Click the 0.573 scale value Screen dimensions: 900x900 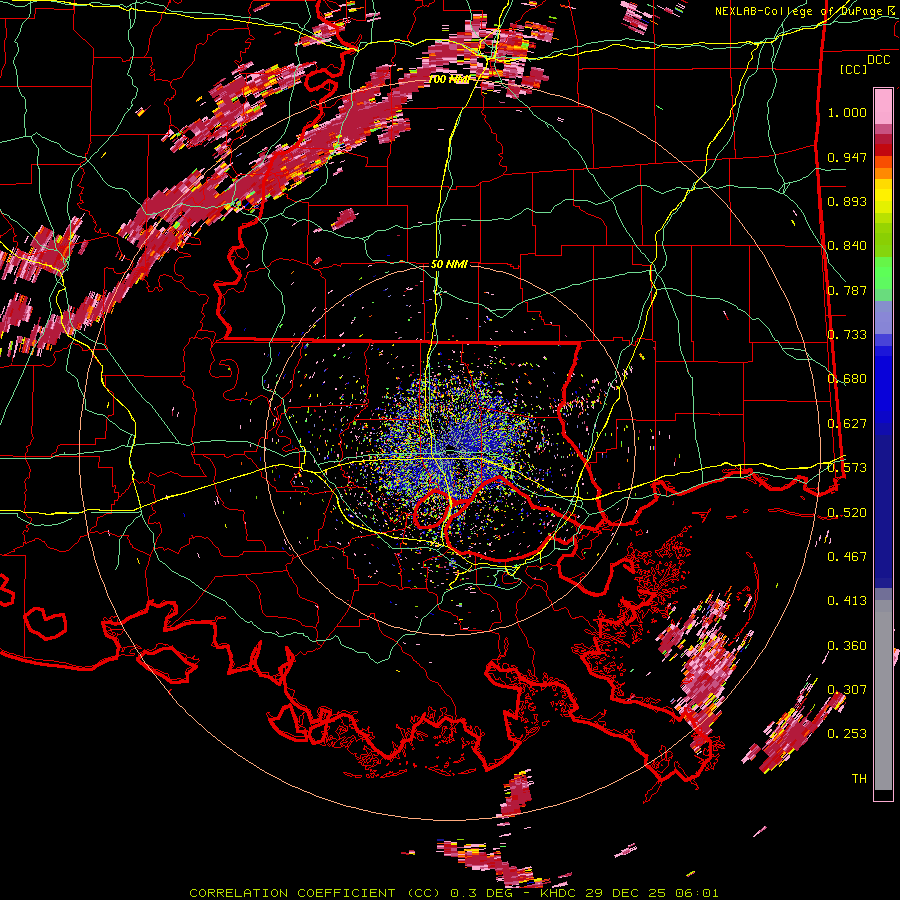tap(847, 468)
